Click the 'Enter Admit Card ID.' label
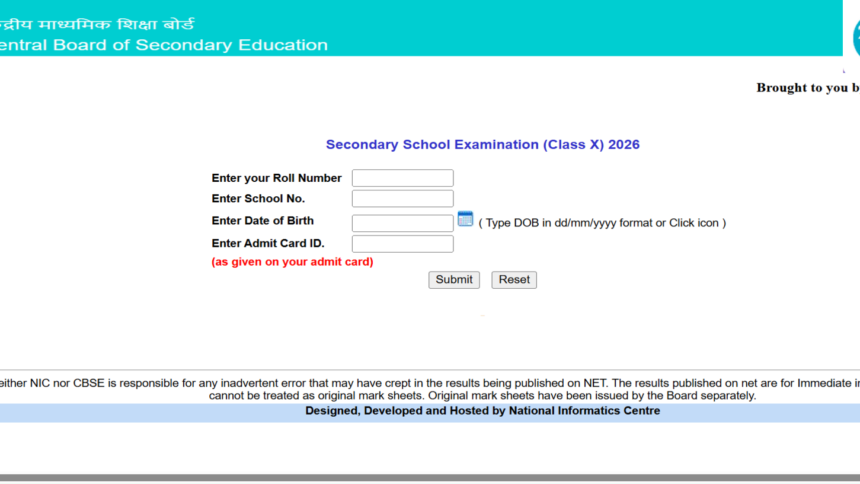The width and height of the screenshot is (860, 484). click(268, 243)
